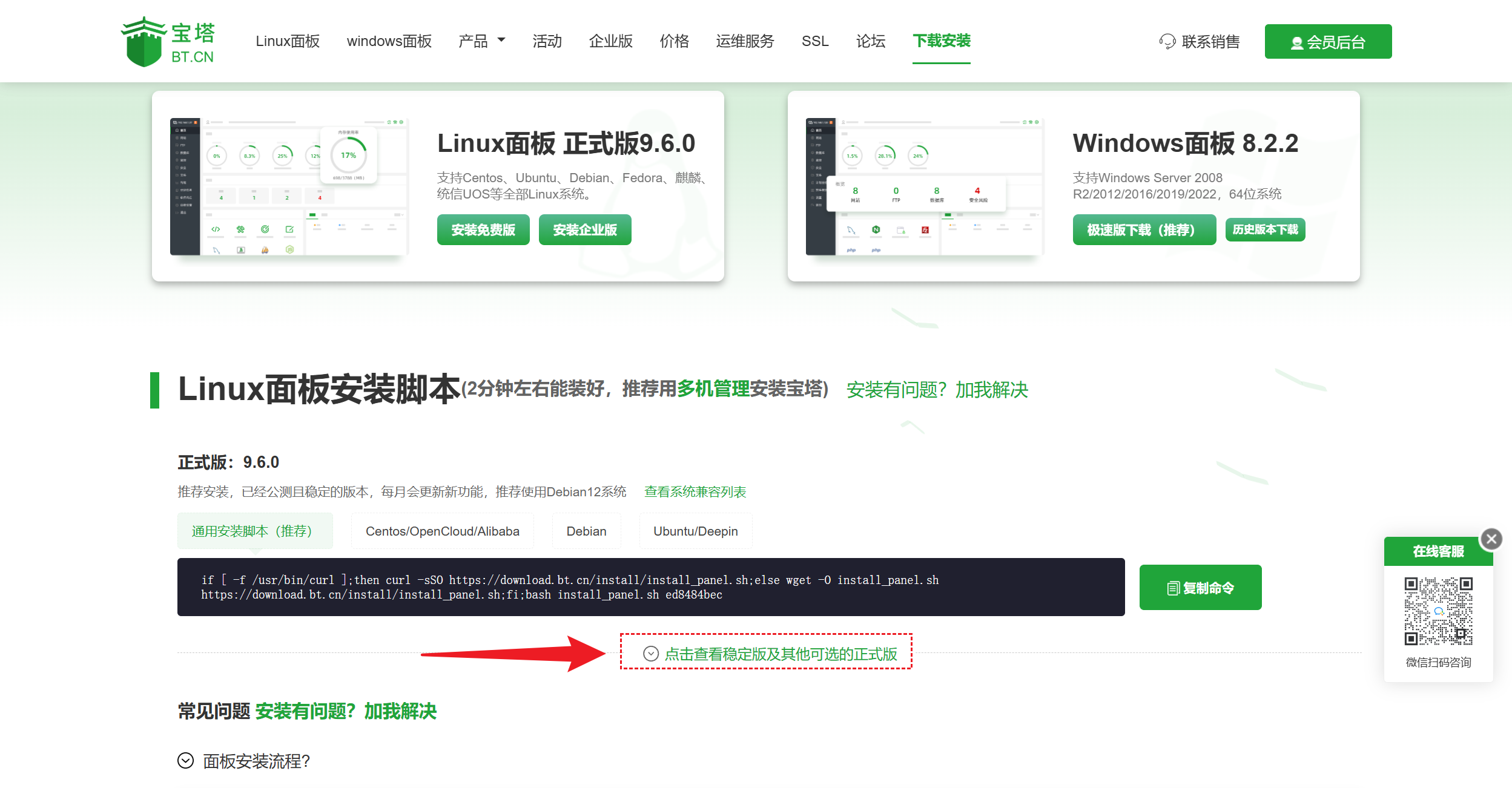Select the 通用安装脚本 recommended tab

click(254, 531)
